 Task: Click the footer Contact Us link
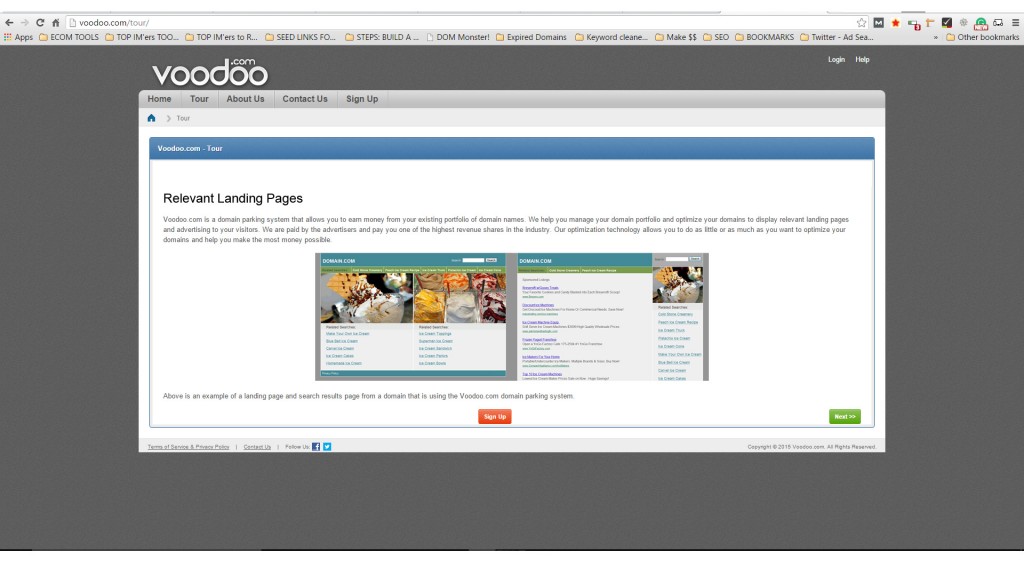(x=257, y=447)
